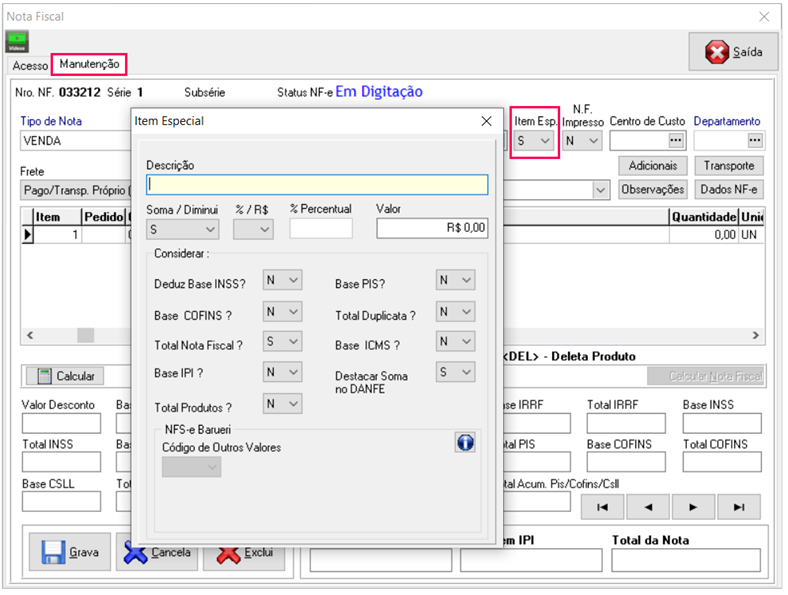Click the green Videos icon

tap(18, 42)
